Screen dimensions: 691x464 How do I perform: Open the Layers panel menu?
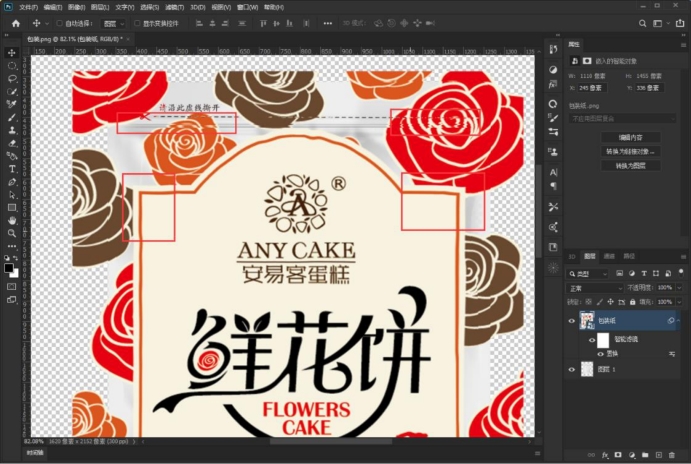click(x=684, y=256)
